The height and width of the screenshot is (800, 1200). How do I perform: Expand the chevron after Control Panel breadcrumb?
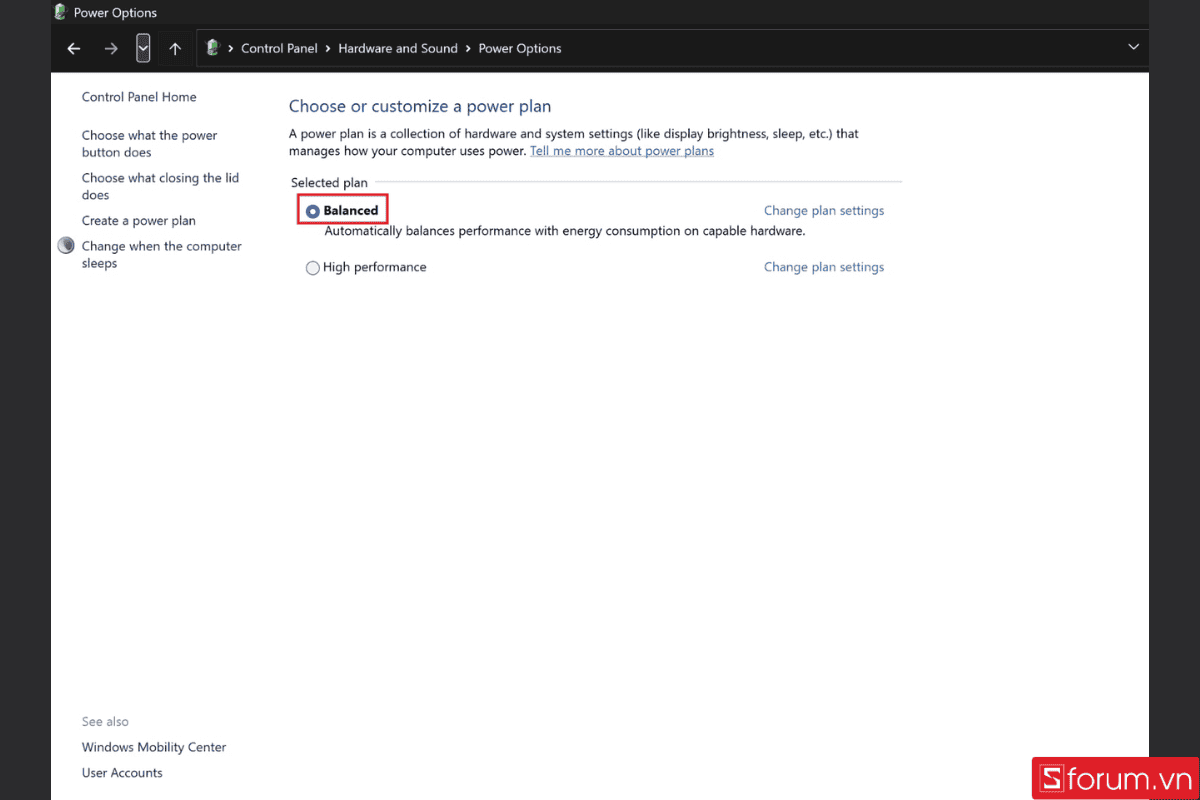(x=328, y=48)
